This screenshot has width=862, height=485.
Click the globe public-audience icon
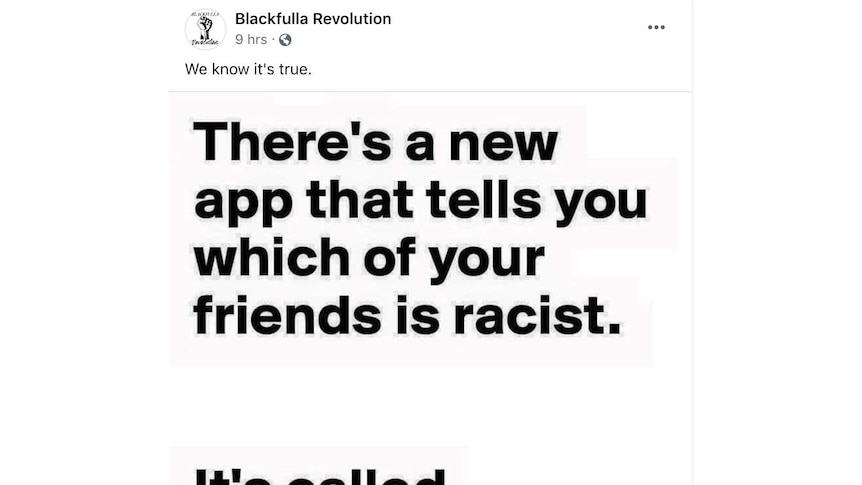click(285, 40)
